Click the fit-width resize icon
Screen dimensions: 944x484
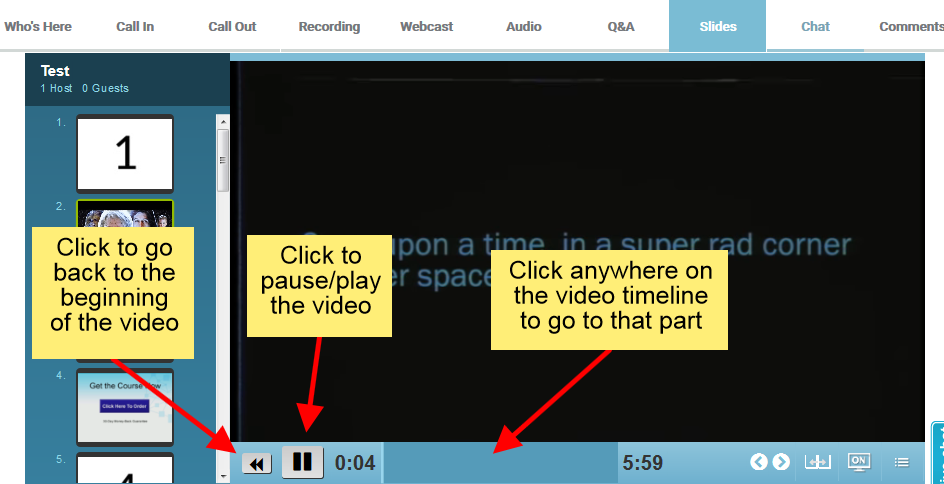coord(818,462)
